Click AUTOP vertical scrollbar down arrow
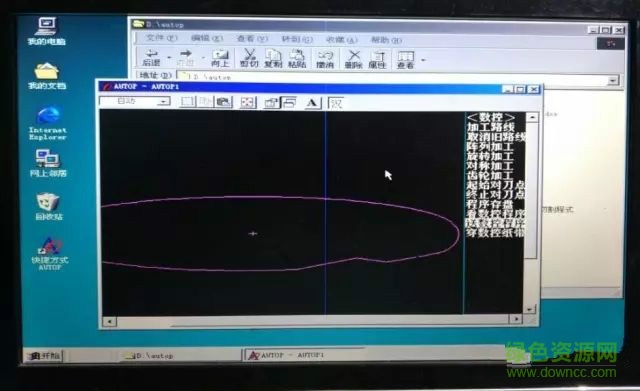This screenshot has height=391, width=640. pyautogui.click(x=529, y=309)
